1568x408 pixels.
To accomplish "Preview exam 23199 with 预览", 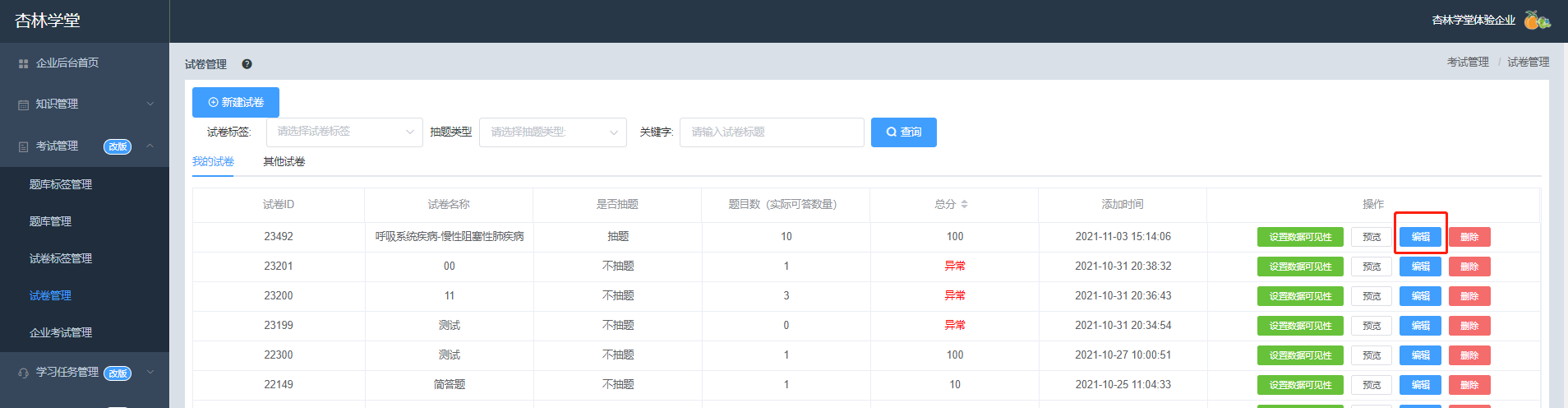I will point(1372,326).
